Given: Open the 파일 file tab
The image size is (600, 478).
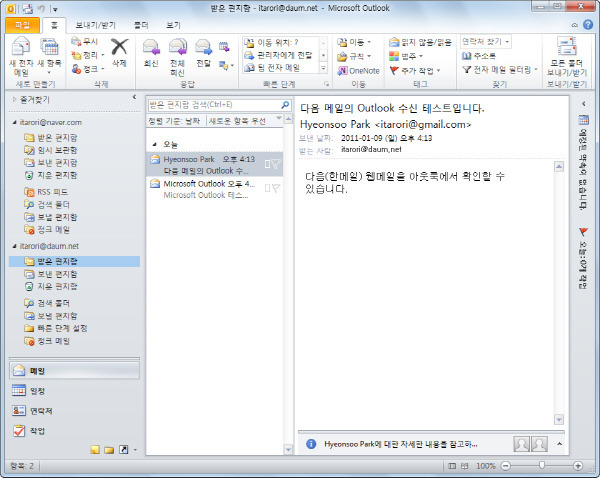Looking at the screenshot, I should coord(22,25).
